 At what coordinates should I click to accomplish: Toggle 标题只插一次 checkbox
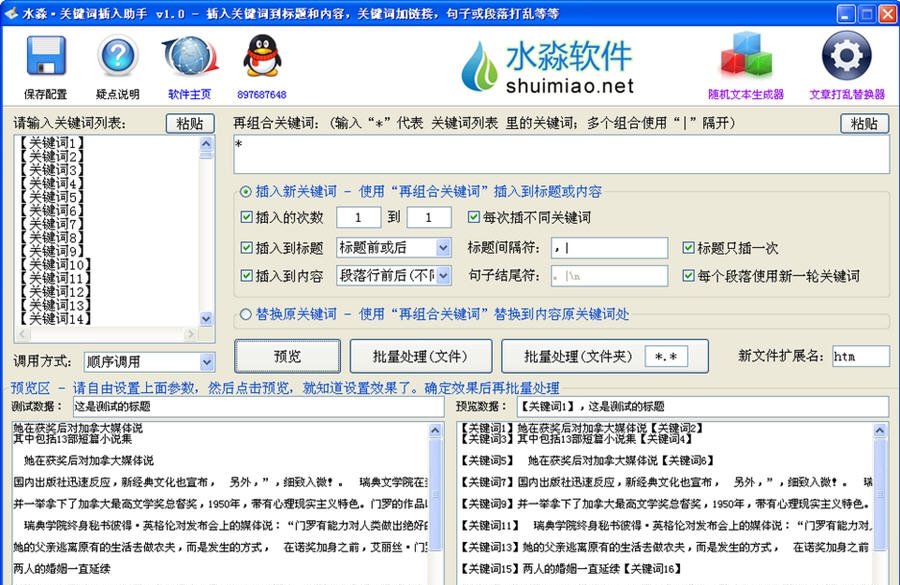(x=688, y=248)
